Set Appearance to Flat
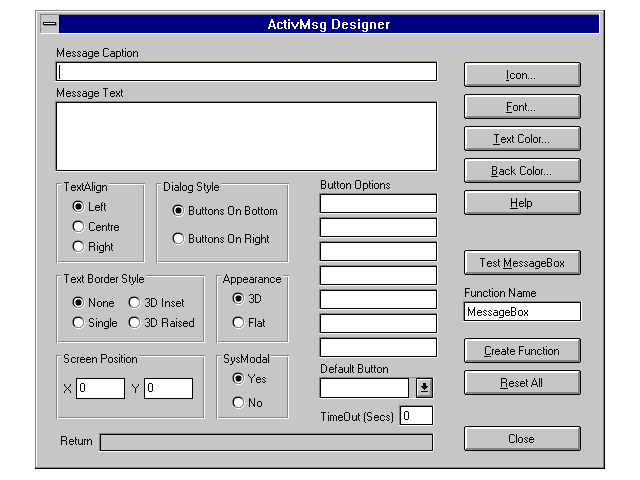Screen dimensions: 640x480 238,323
